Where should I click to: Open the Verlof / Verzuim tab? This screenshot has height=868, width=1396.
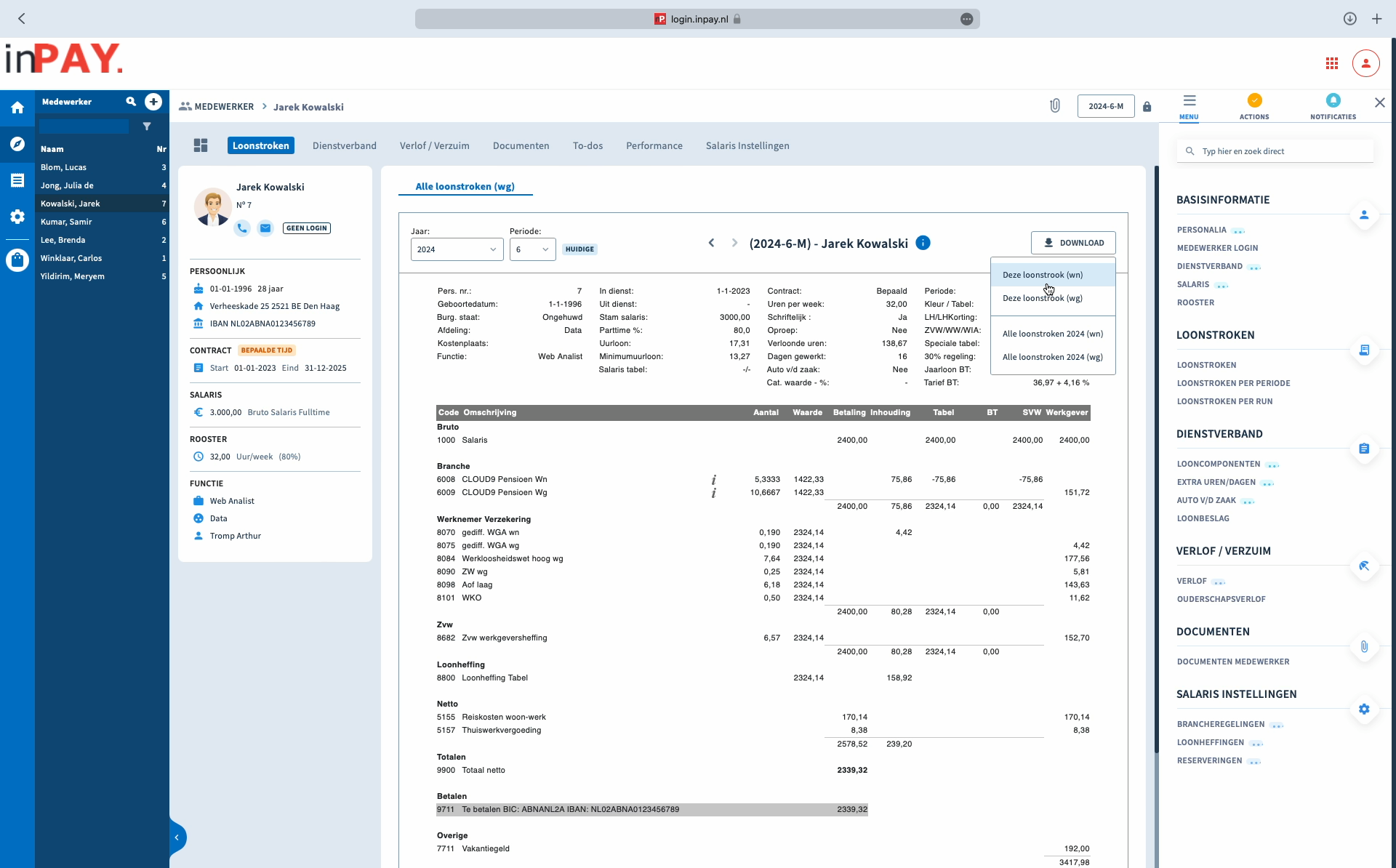coord(435,145)
